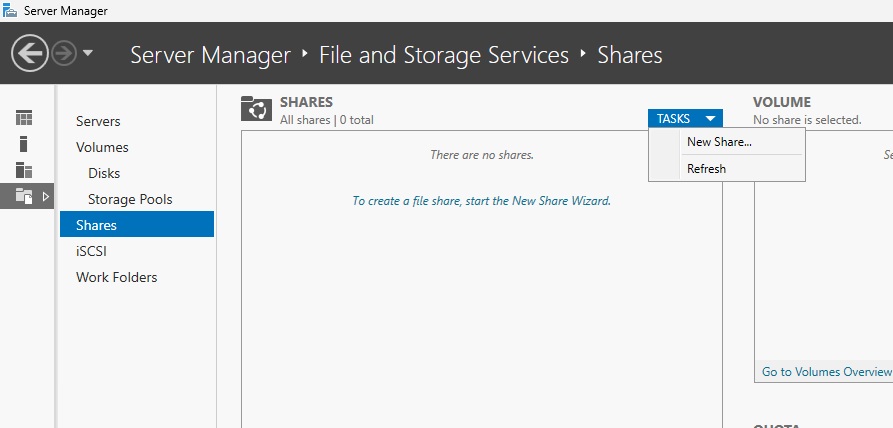
Task: Select the Local Server sidebar icon
Action: point(23,144)
